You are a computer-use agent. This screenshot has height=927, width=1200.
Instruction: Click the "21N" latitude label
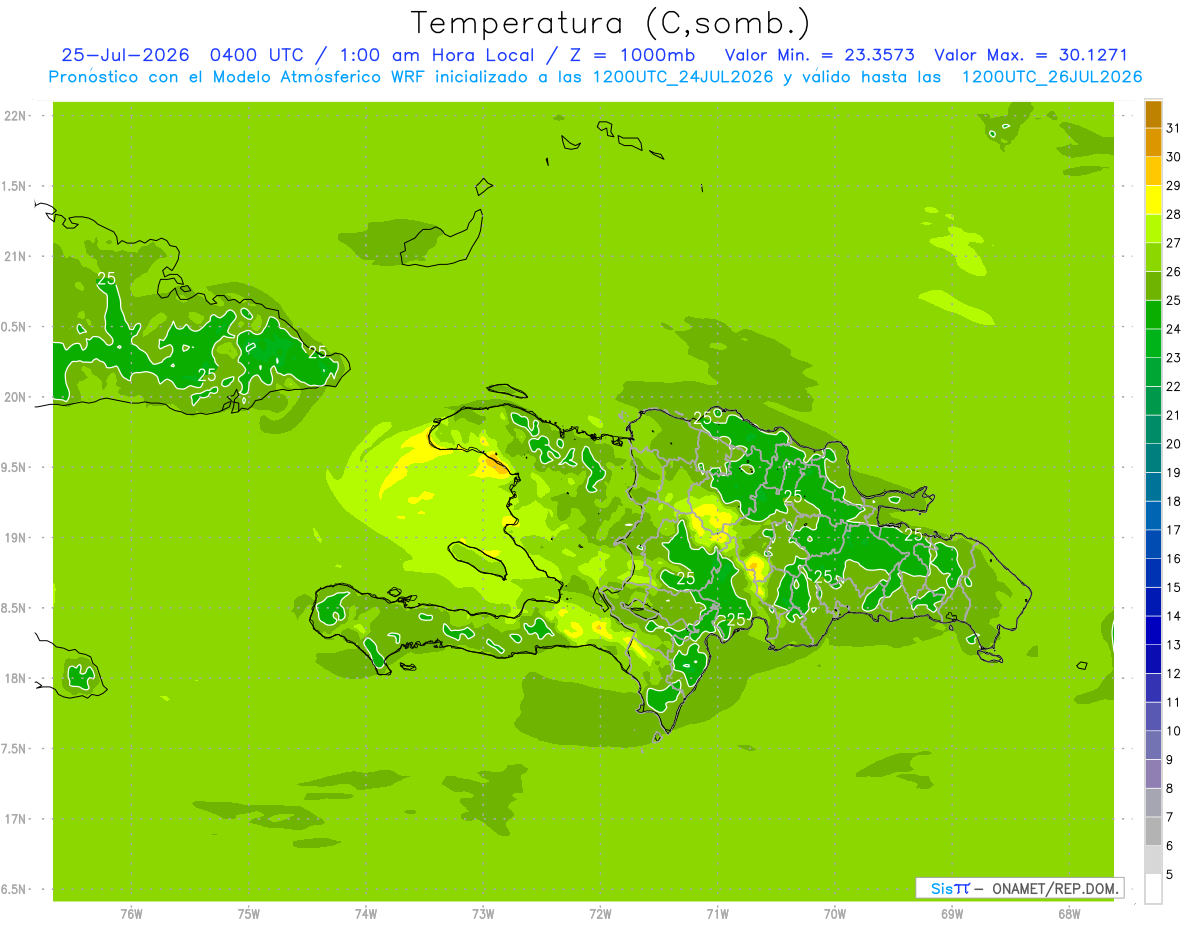tap(15, 257)
